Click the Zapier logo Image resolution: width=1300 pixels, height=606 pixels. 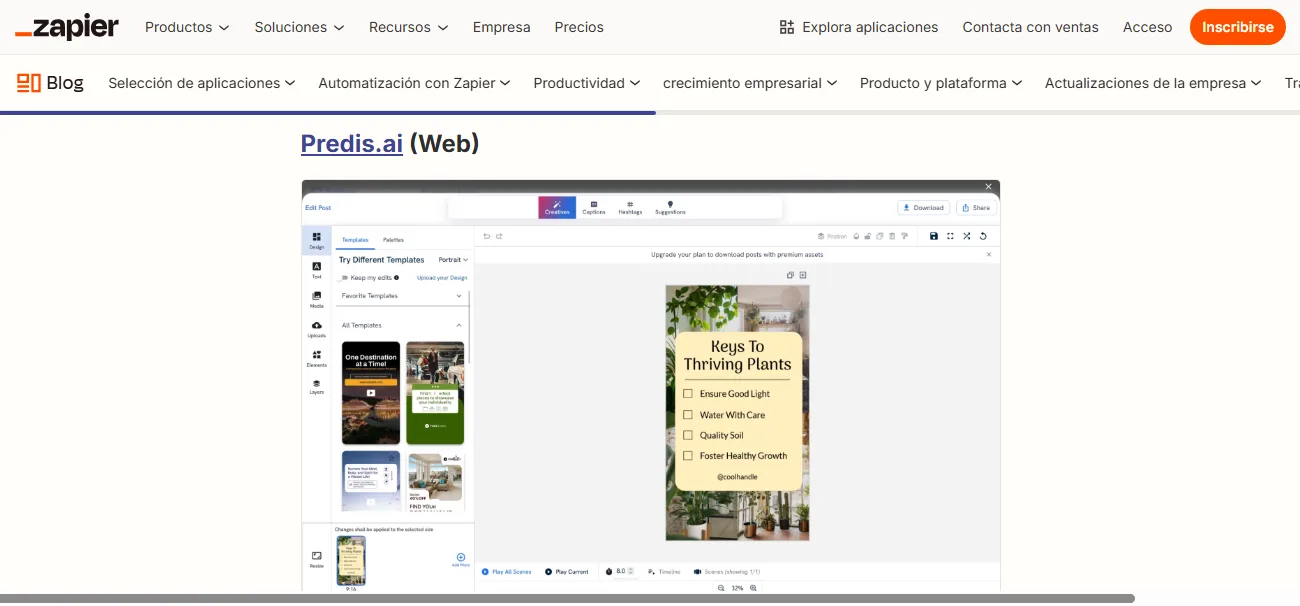coord(67,27)
